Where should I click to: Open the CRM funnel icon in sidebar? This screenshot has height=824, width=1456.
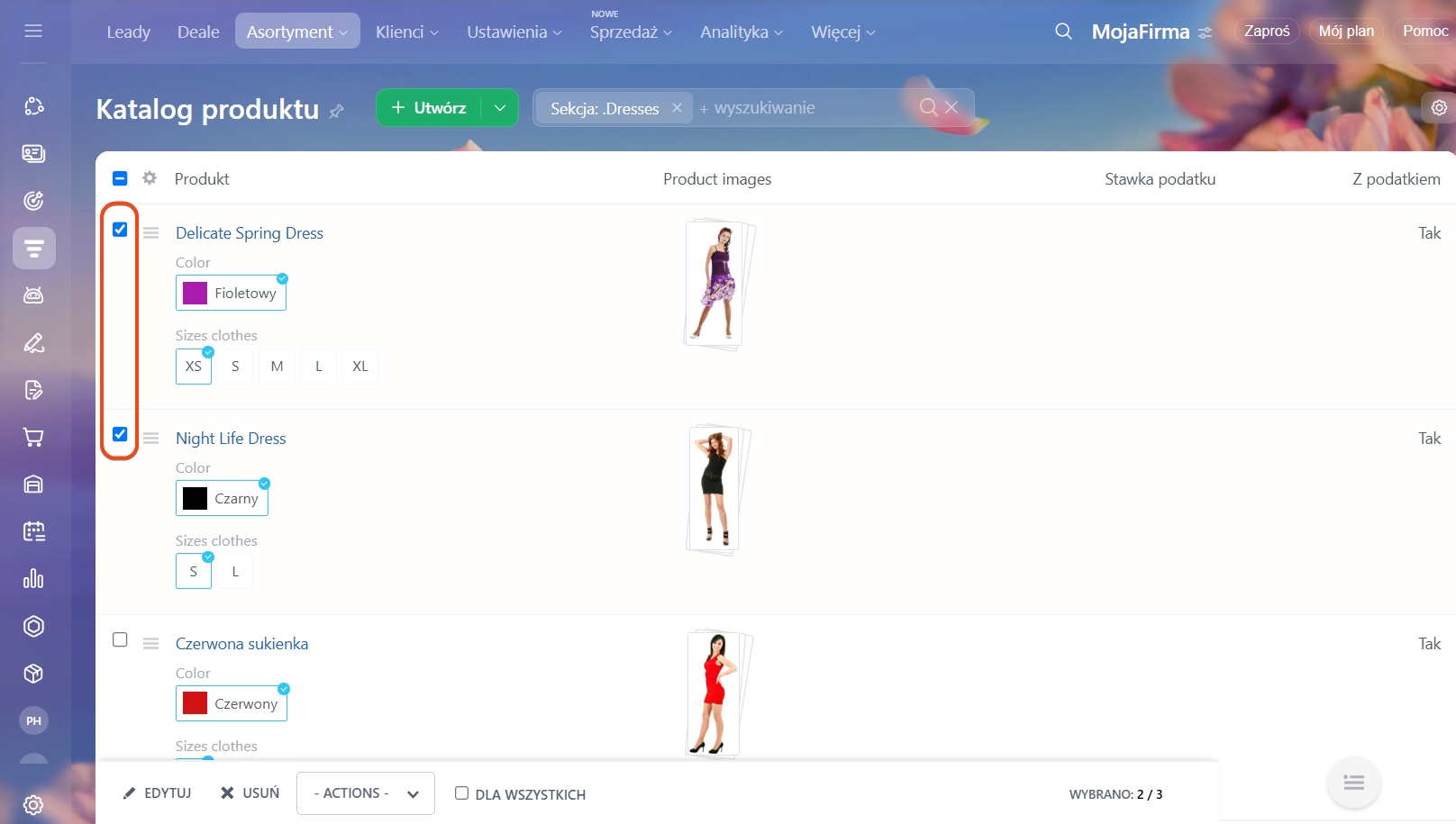coord(34,249)
